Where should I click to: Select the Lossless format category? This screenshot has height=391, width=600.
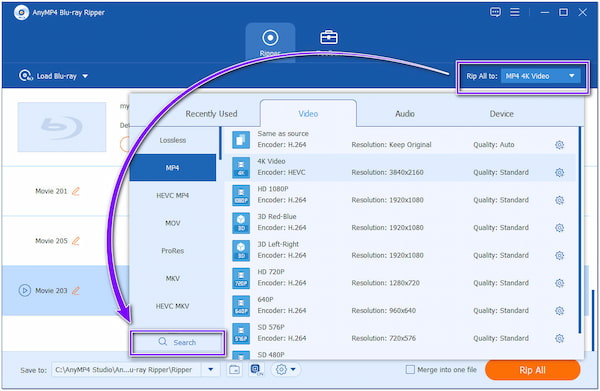(173, 140)
